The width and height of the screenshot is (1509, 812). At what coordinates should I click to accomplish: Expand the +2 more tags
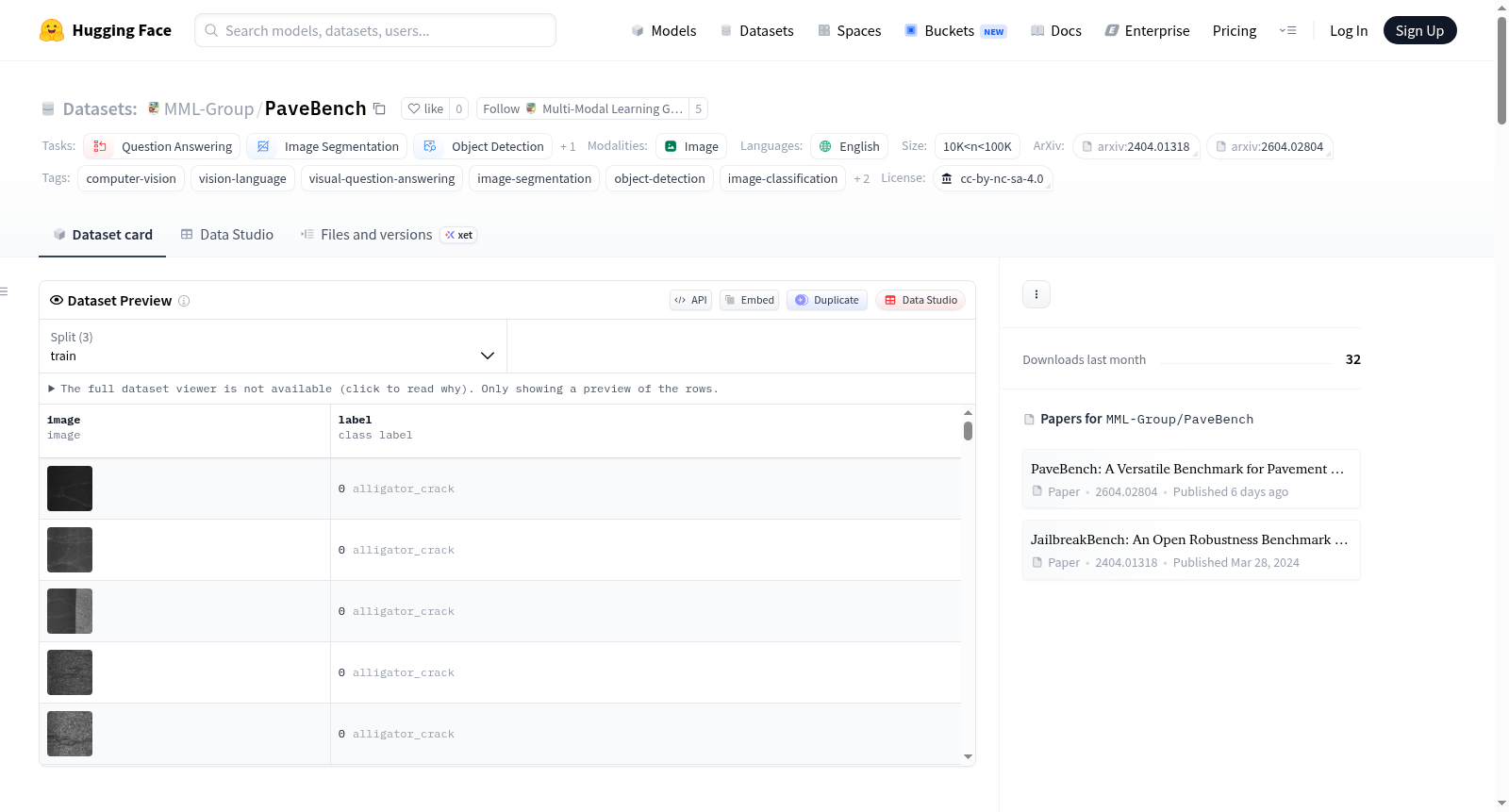coord(862,178)
